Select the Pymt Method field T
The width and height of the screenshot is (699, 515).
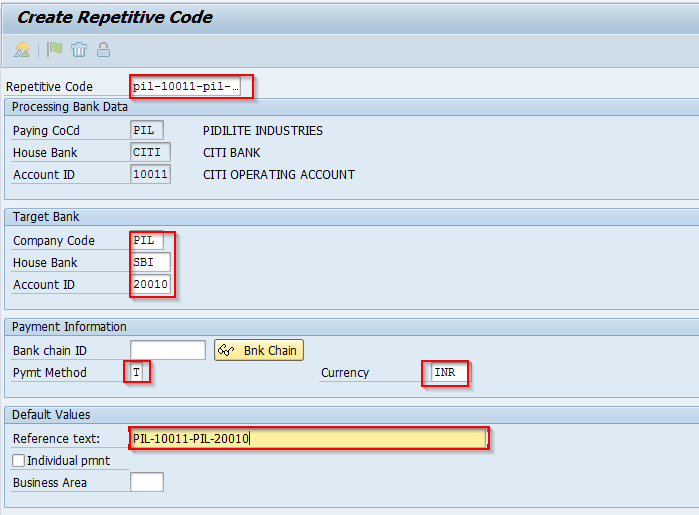[x=137, y=372]
